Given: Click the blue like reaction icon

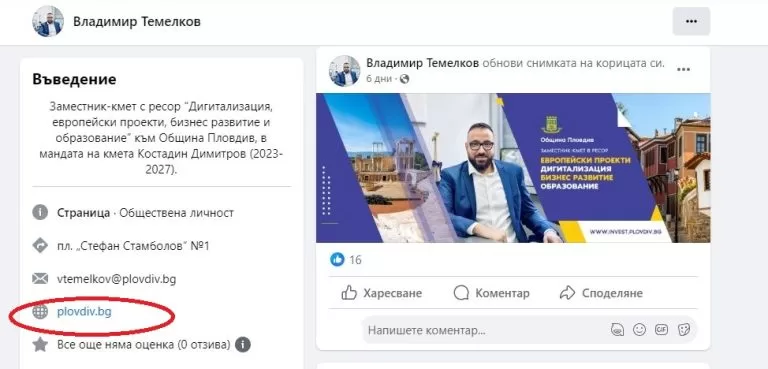Looking at the screenshot, I should [337, 259].
